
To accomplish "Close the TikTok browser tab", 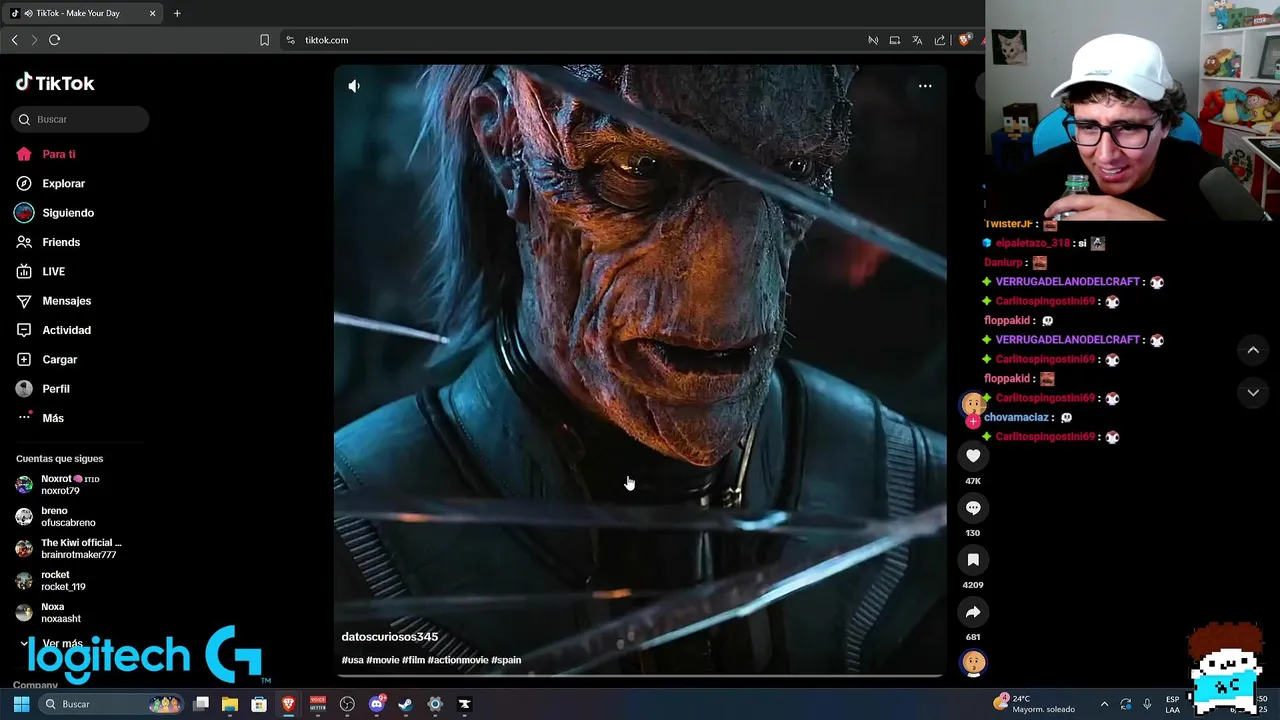I will coord(153,13).
